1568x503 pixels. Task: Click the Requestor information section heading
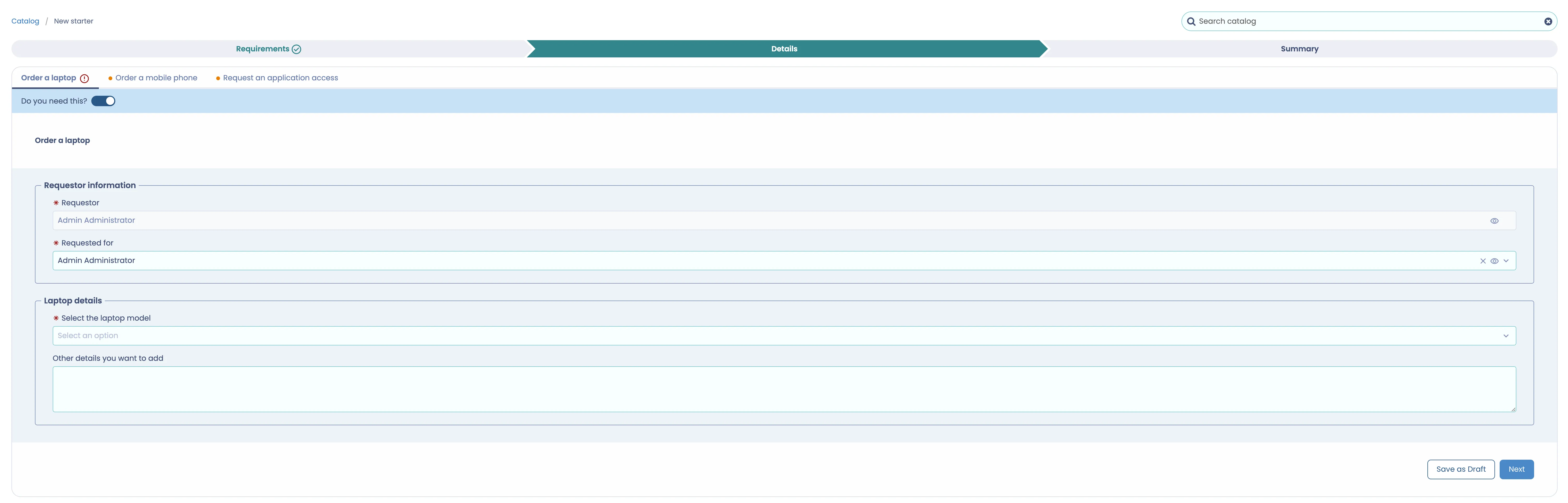tap(90, 185)
